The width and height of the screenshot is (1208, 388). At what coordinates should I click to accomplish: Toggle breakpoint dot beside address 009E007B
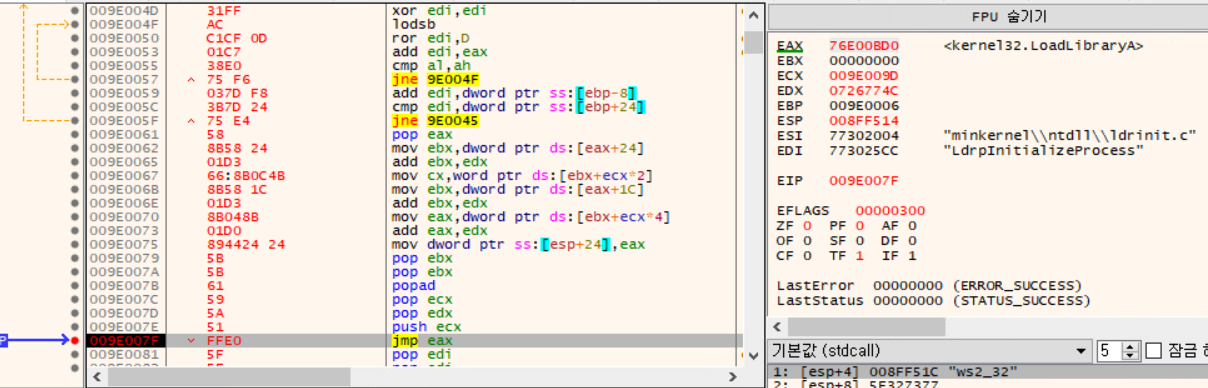(76, 286)
